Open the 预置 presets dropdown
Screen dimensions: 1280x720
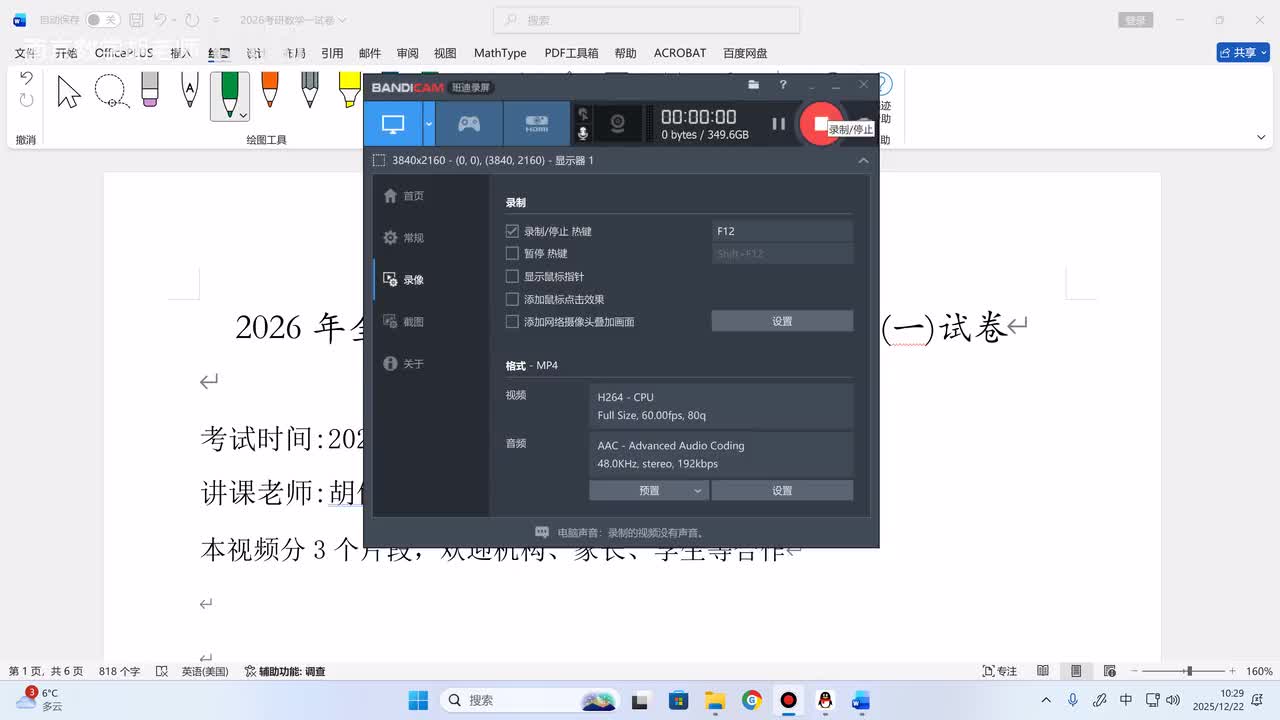(648, 490)
